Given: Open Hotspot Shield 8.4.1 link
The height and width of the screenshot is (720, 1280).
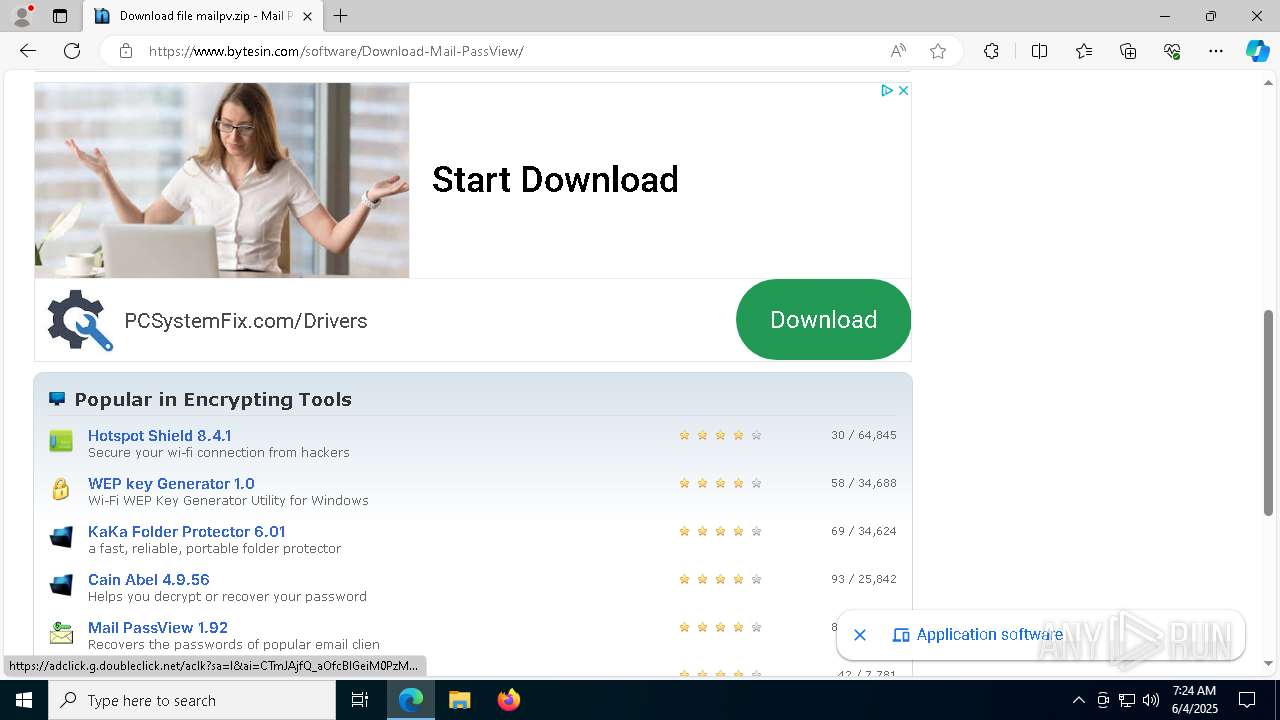Looking at the screenshot, I should [159, 435].
